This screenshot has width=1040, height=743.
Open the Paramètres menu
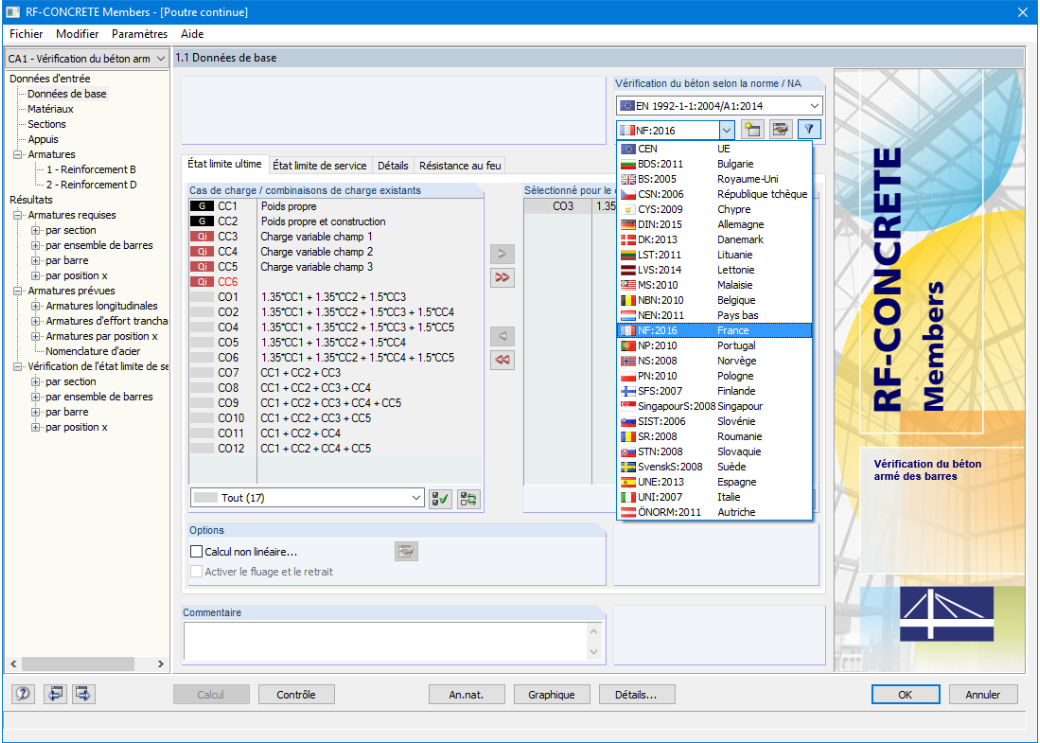click(139, 34)
